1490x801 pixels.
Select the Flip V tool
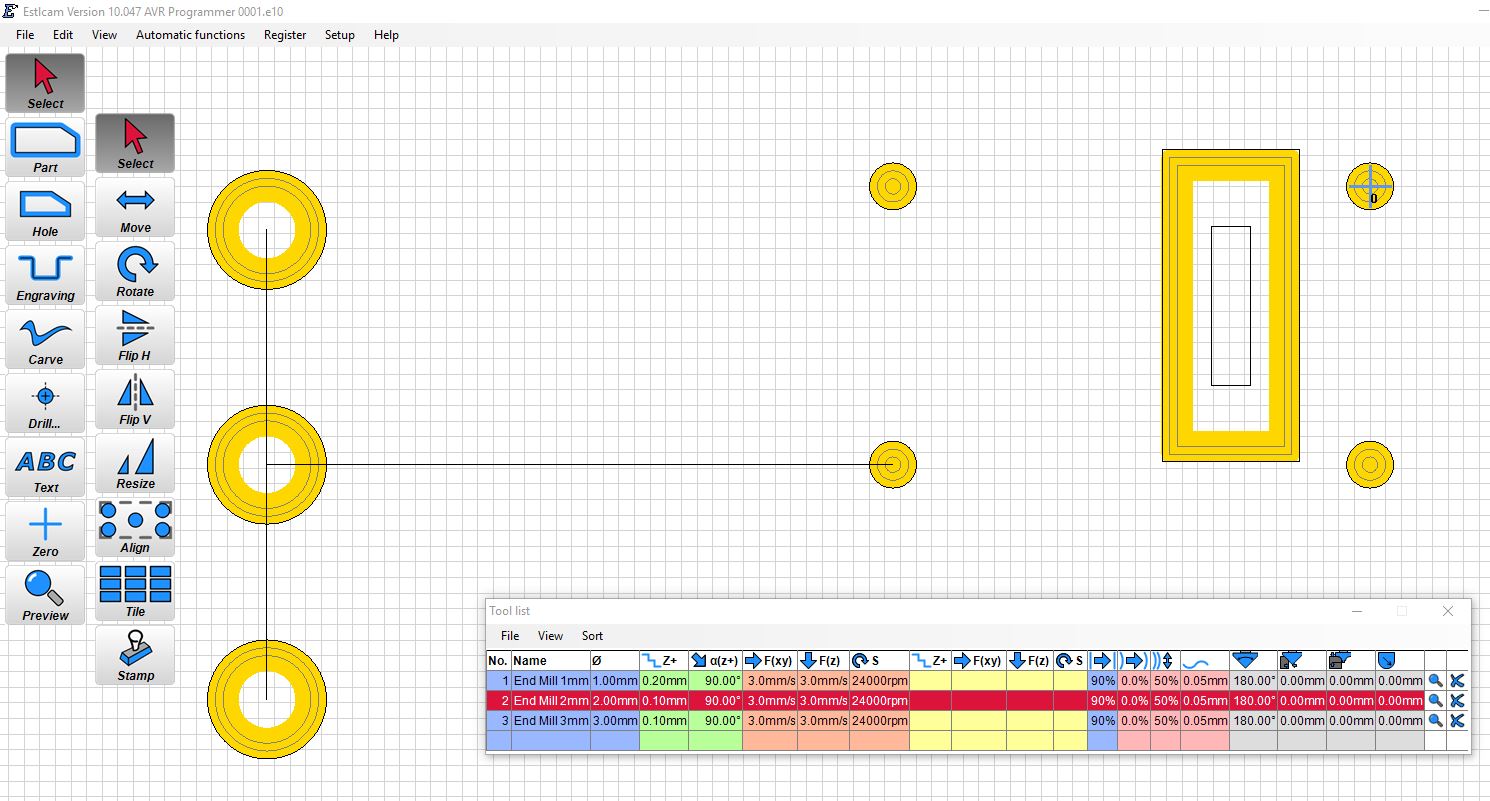click(x=135, y=399)
